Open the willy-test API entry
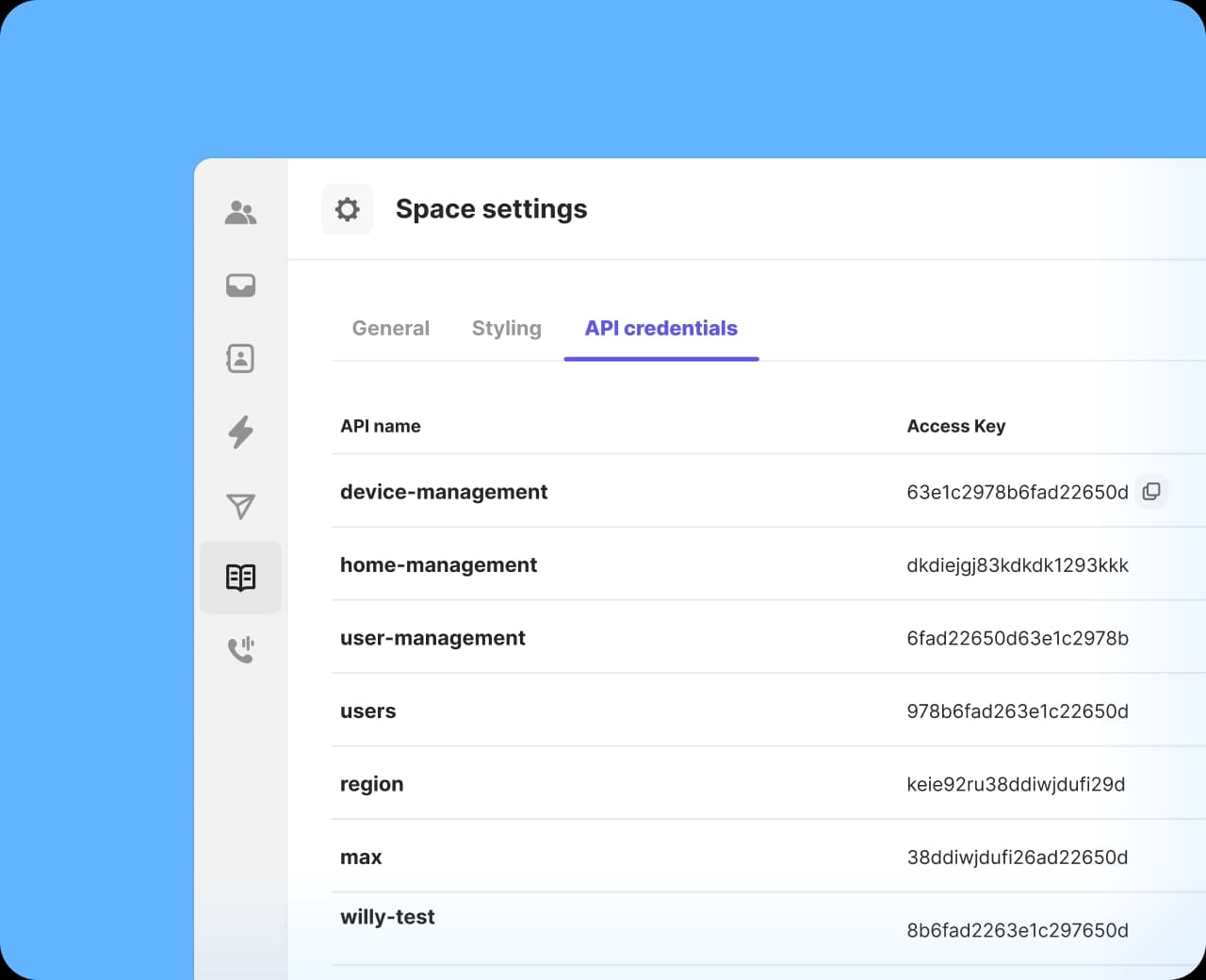 (387, 917)
